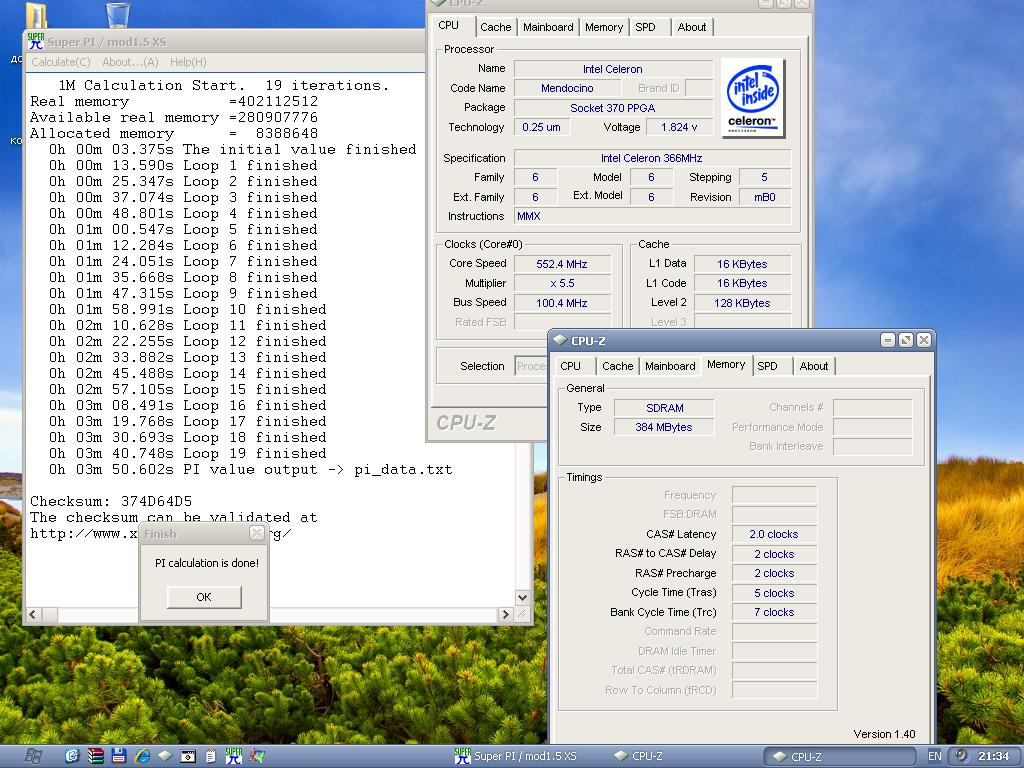Click the colorful last quick launch icon
Image resolution: width=1024 pixels, height=768 pixels.
[x=257, y=756]
